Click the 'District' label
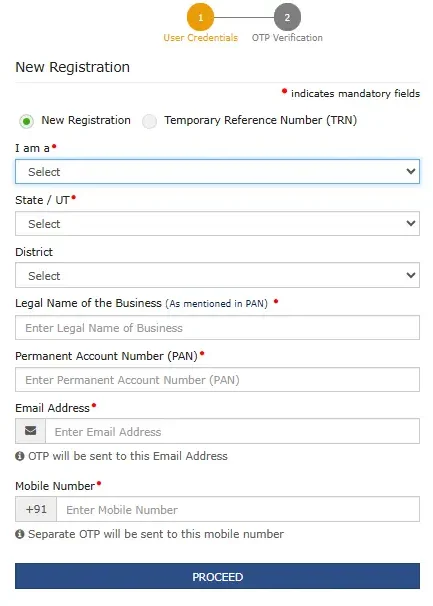 tap(34, 252)
